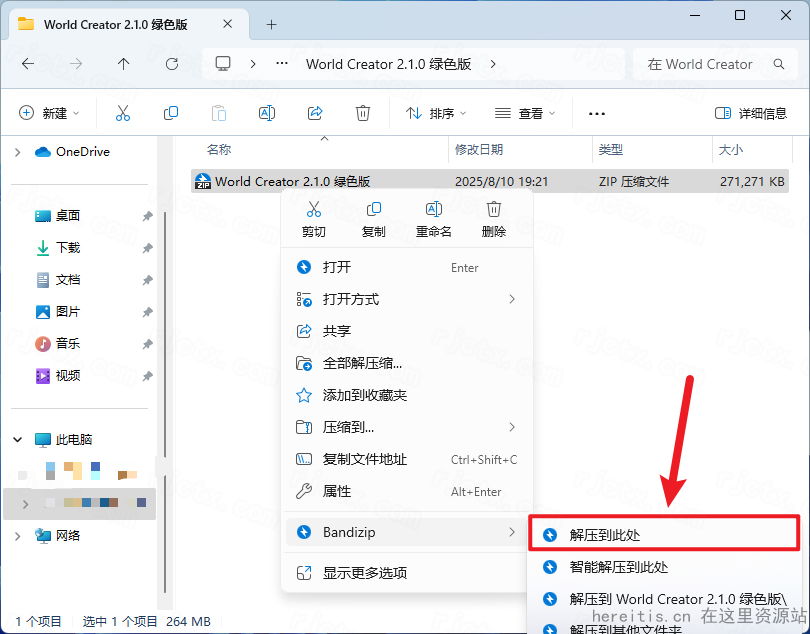
Task: Add a new tab with plus button
Action: pos(272,24)
